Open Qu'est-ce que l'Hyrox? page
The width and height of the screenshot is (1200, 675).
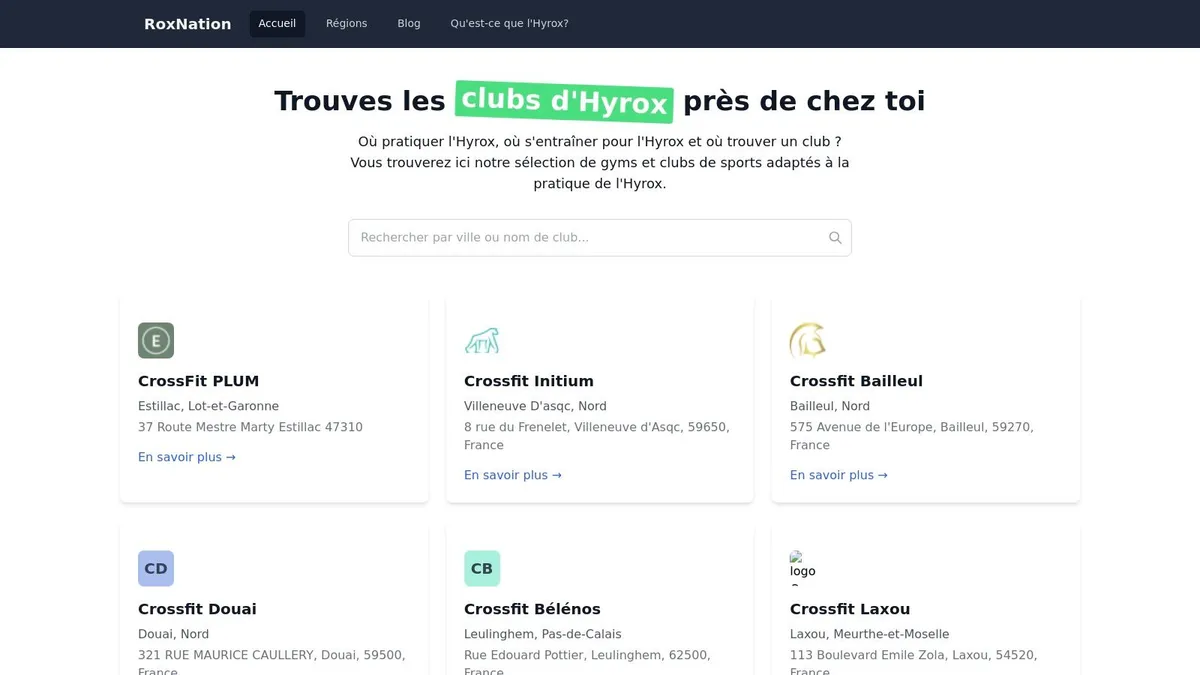(x=509, y=24)
